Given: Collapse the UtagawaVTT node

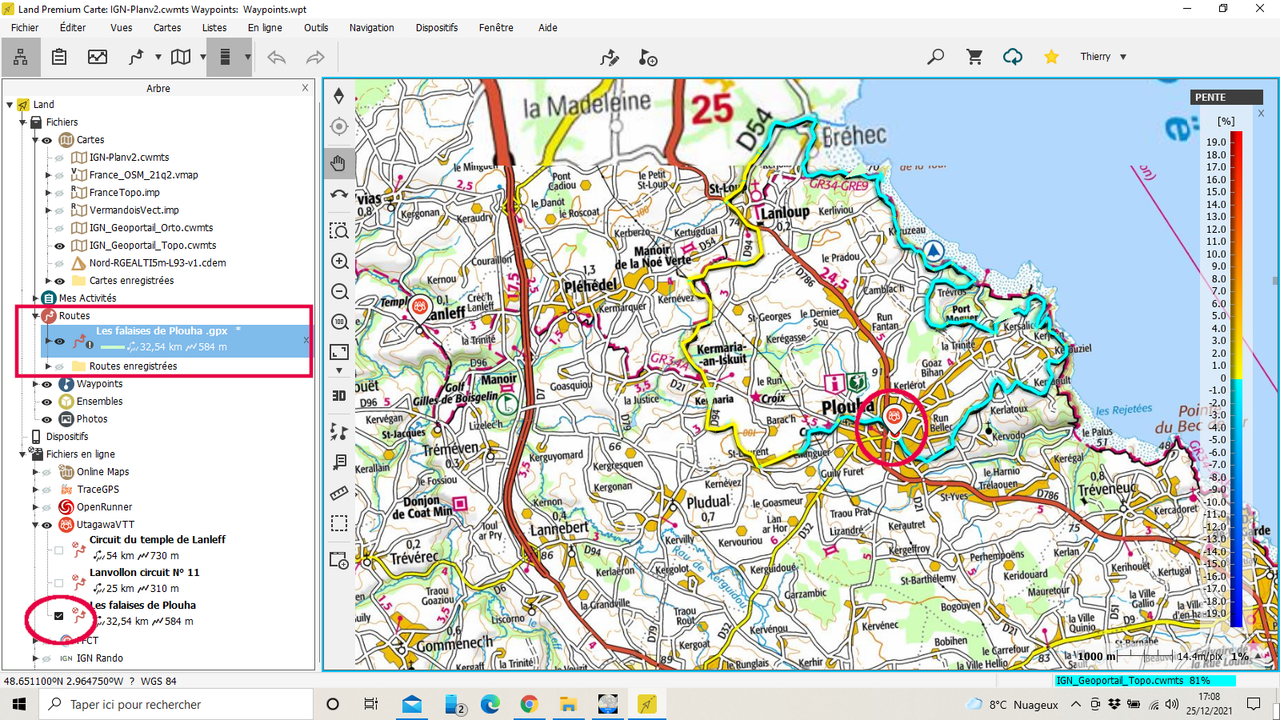Looking at the screenshot, I should (35, 524).
